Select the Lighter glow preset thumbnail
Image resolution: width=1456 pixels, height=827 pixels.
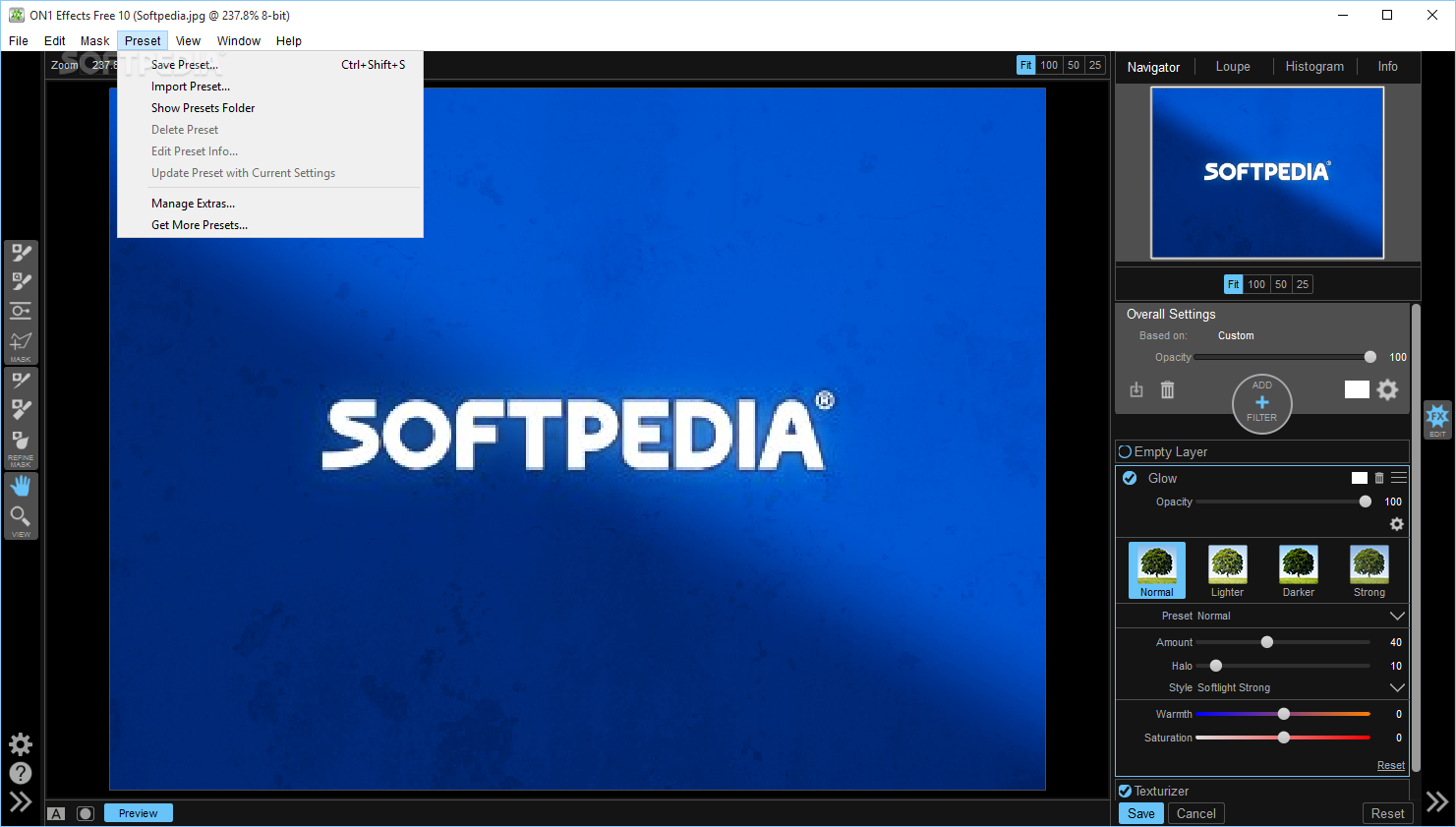coord(1228,570)
